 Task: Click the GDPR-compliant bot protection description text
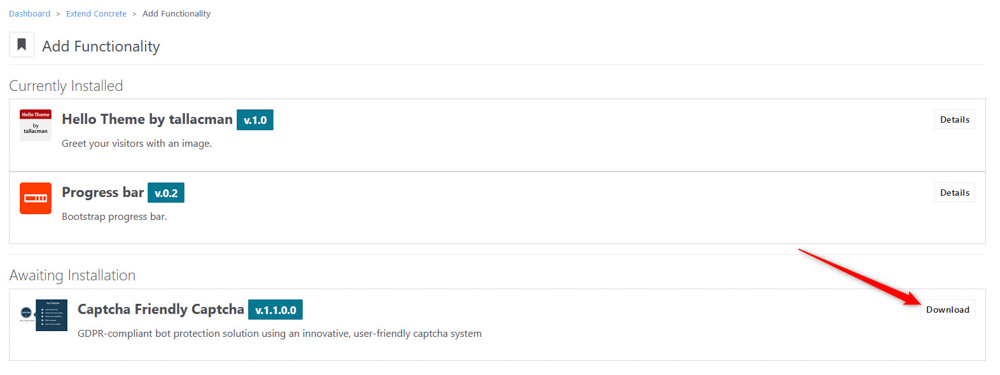[279, 334]
